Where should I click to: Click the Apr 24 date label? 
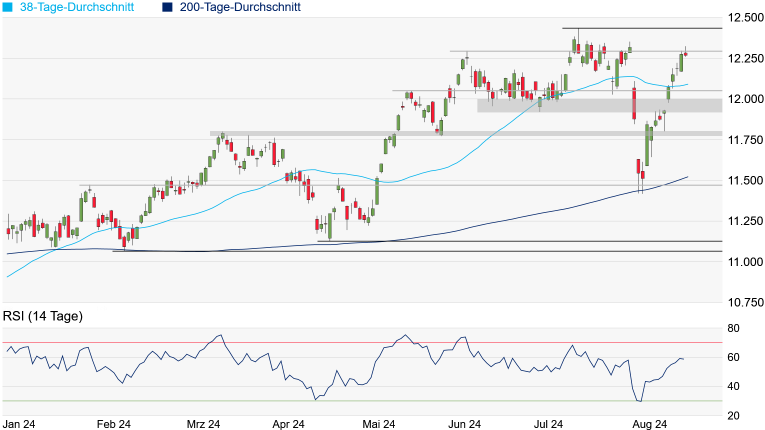[288, 424]
